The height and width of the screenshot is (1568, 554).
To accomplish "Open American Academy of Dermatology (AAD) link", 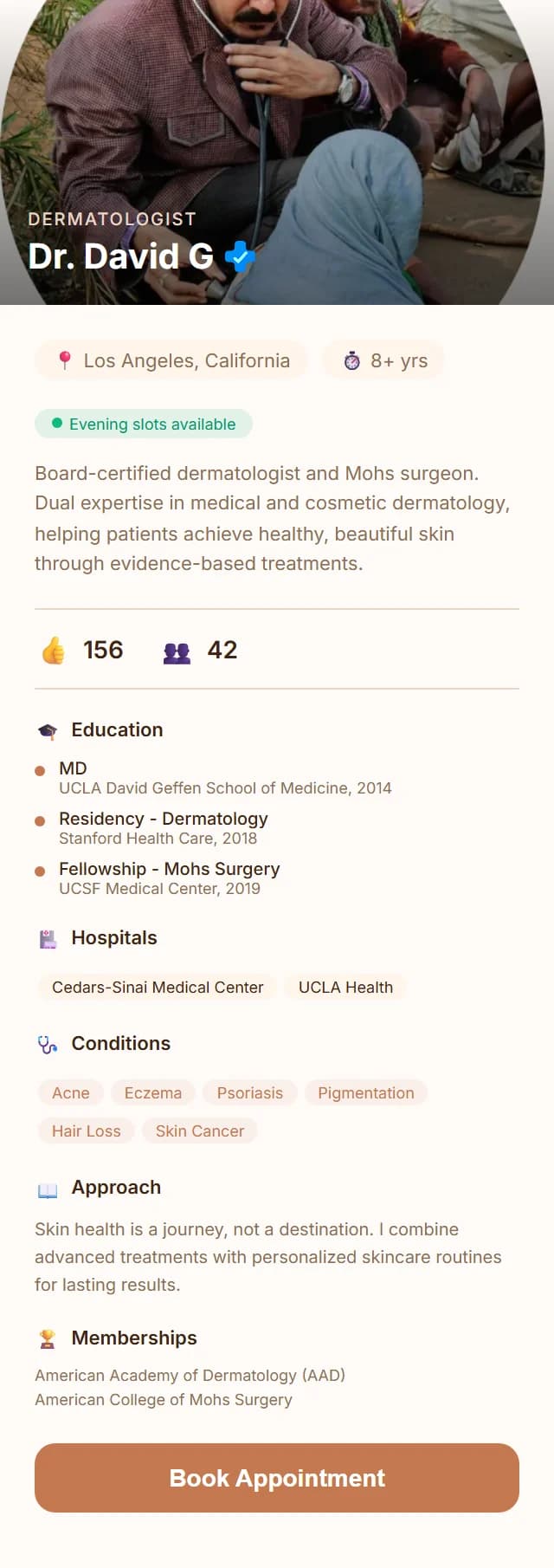I will point(190,1376).
